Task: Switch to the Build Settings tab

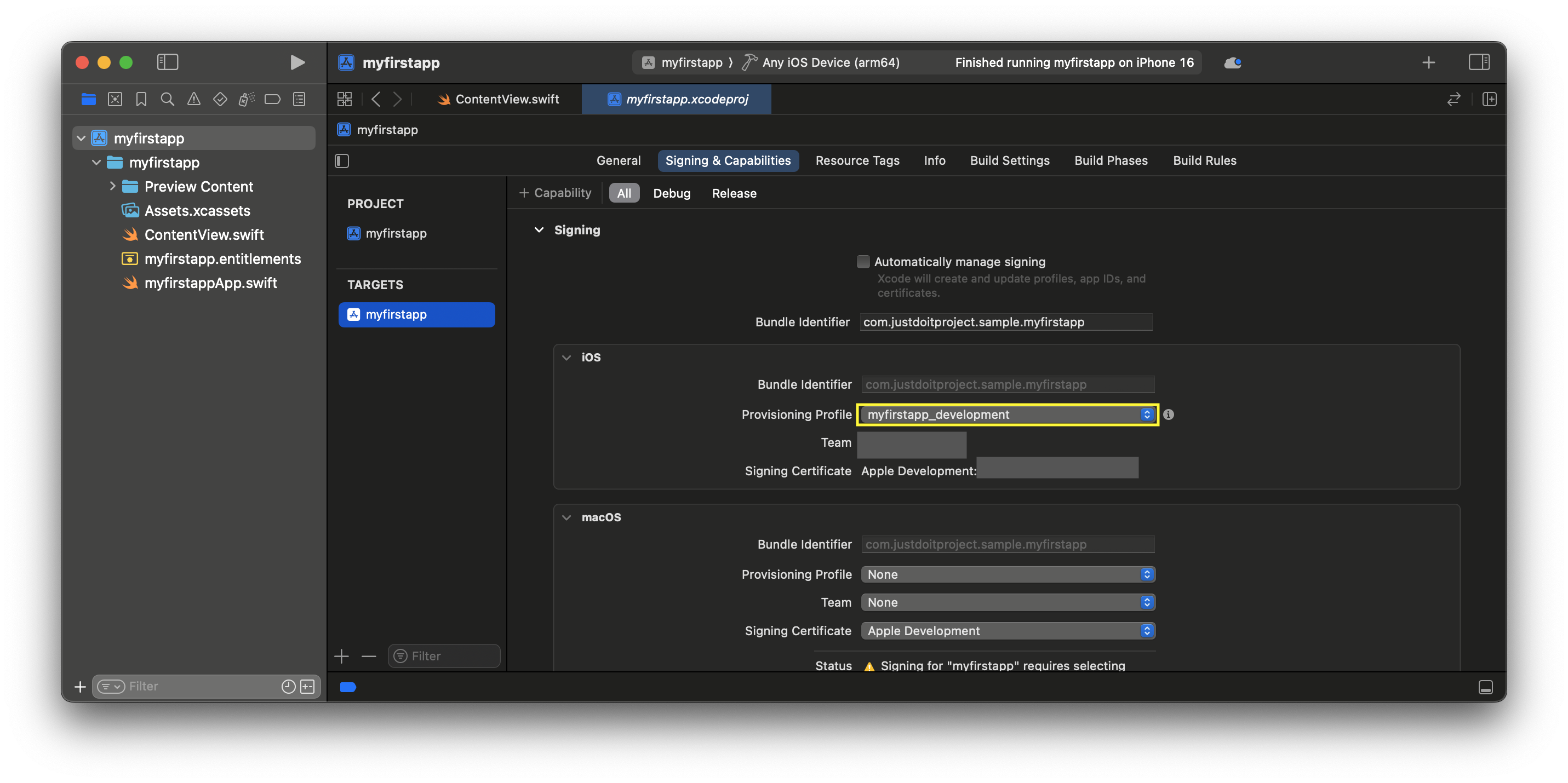Action: [1009, 160]
